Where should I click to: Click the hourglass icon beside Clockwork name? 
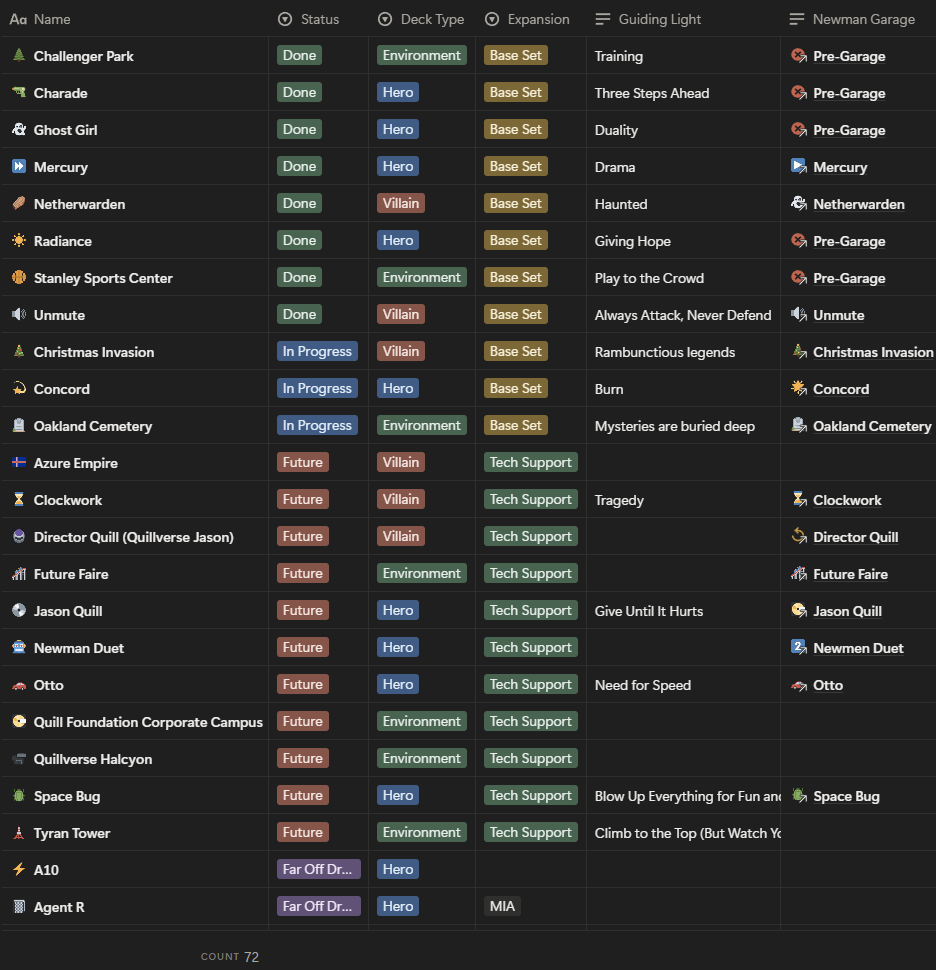tap(18, 500)
